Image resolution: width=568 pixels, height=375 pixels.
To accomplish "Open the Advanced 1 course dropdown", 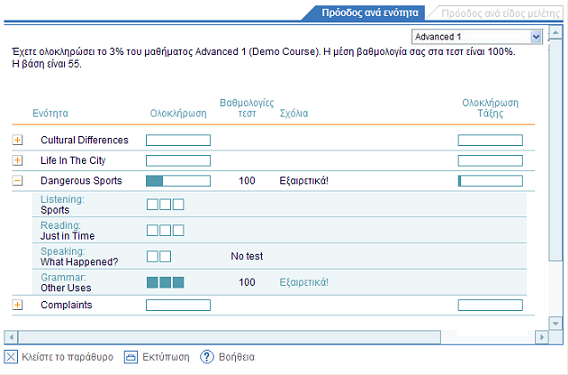I will (536, 37).
